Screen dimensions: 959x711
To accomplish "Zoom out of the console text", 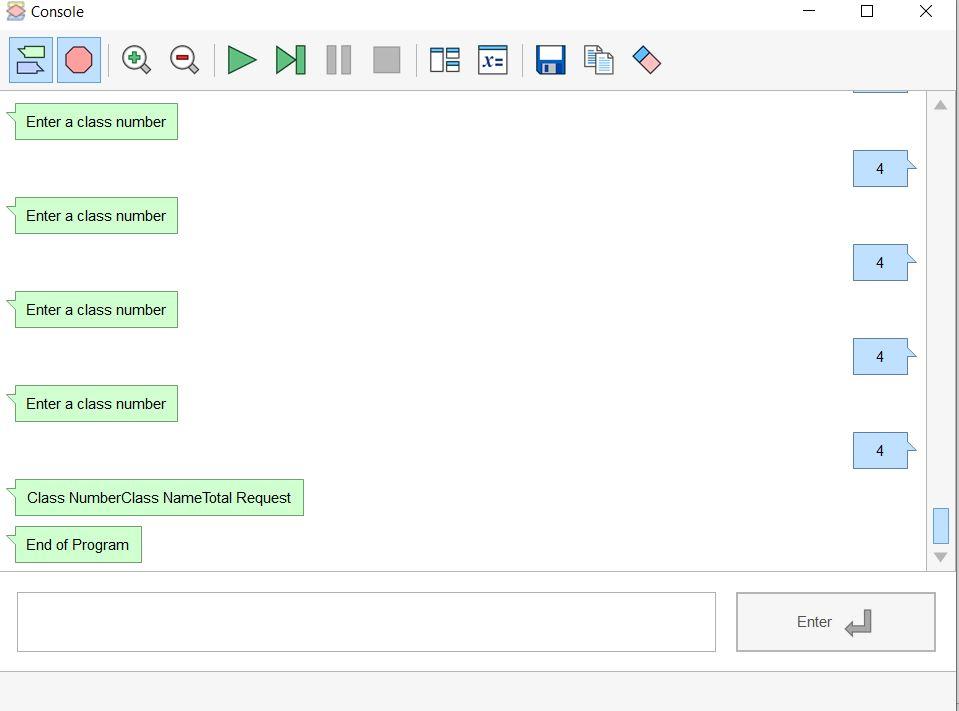I will [x=184, y=60].
